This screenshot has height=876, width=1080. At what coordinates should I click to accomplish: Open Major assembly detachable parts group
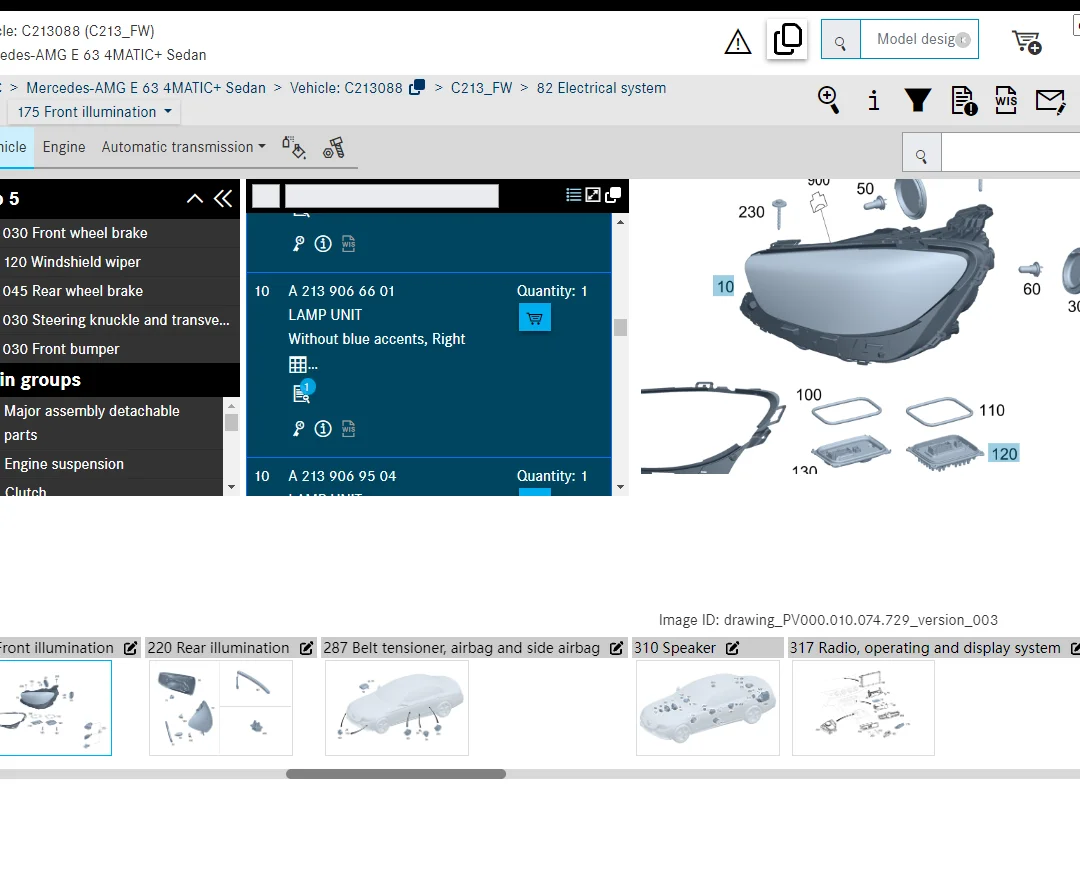click(x=111, y=423)
